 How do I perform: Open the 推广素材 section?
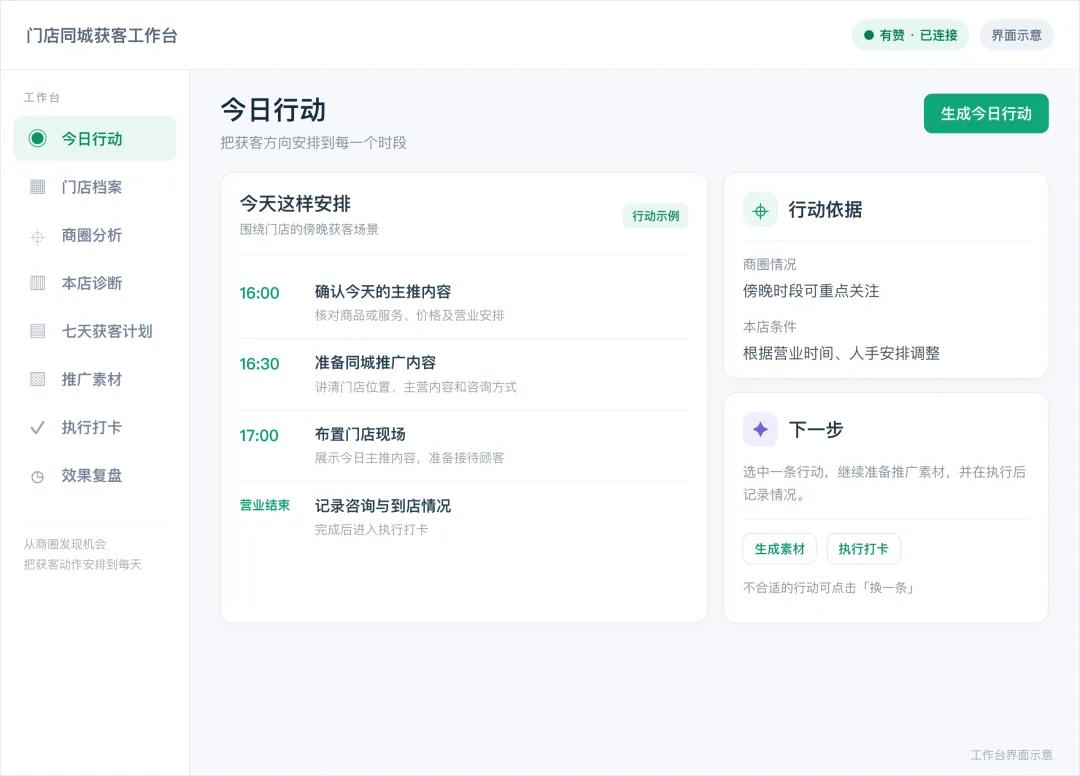95,379
